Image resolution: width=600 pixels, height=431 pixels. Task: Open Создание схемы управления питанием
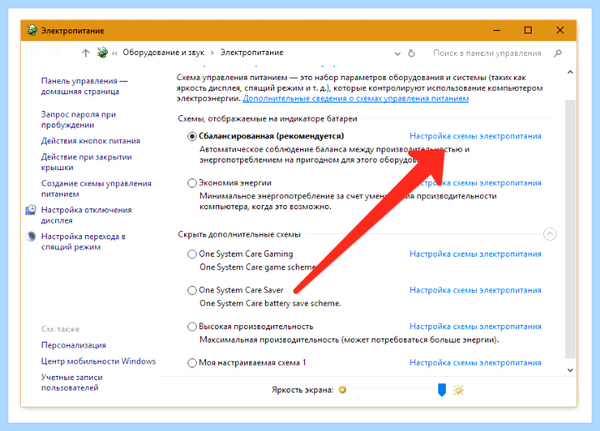click(96, 189)
